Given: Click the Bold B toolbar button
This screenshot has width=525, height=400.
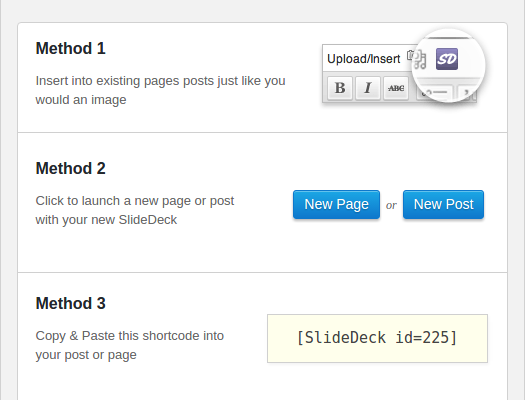Looking at the screenshot, I should [340, 88].
